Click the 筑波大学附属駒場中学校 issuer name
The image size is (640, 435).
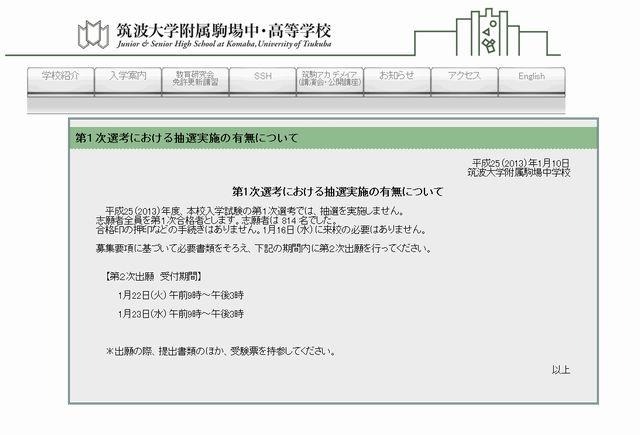click(x=518, y=172)
